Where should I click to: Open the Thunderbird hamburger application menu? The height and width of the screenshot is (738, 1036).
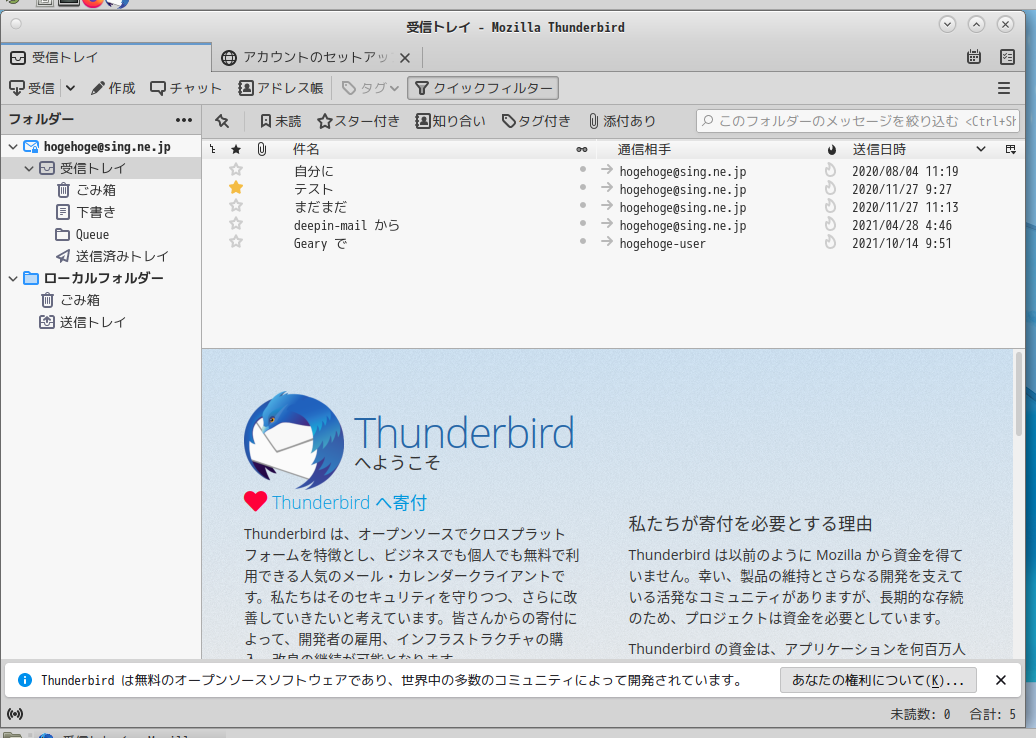[1004, 88]
